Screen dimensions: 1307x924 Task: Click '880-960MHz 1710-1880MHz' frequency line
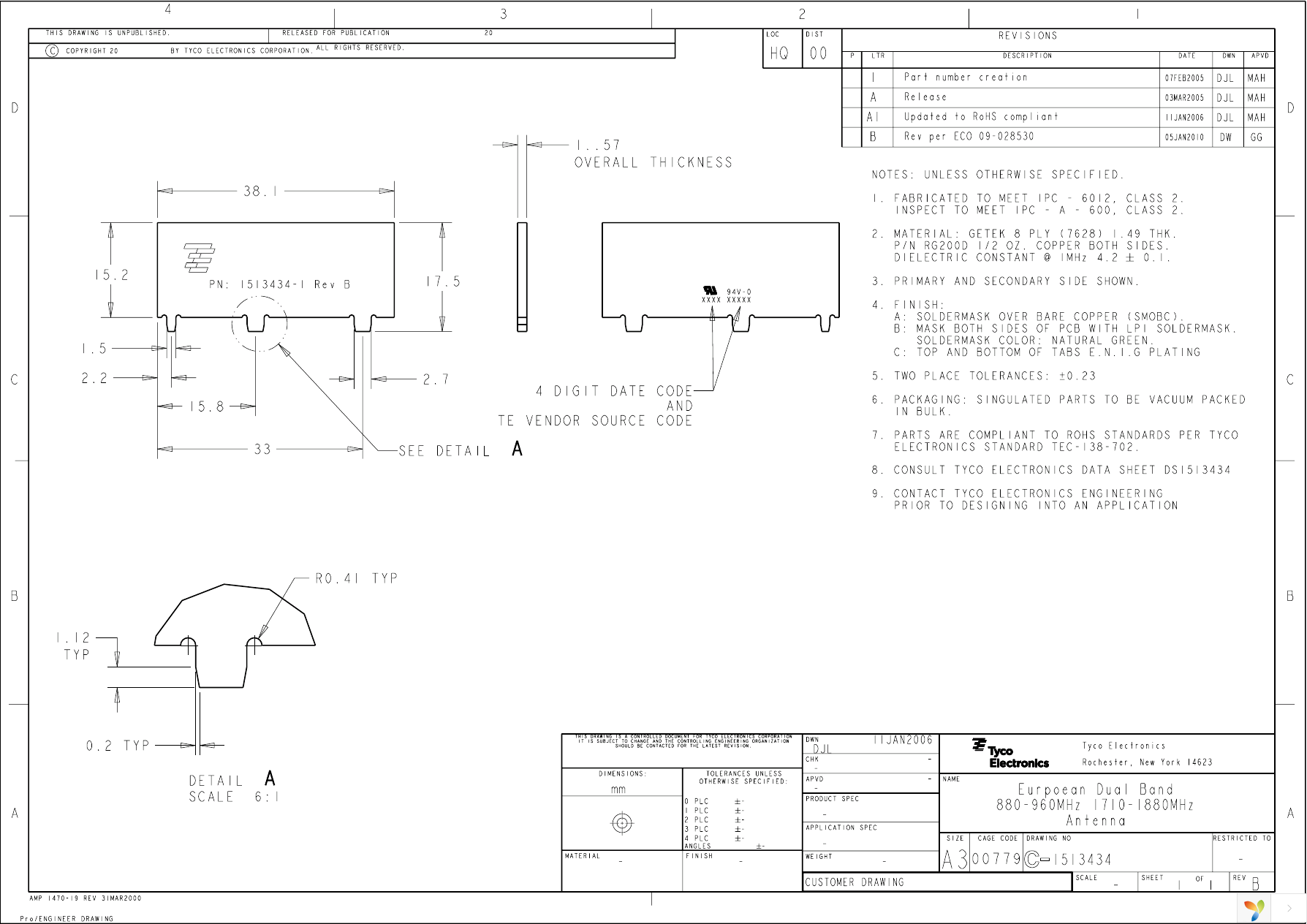1095,805
